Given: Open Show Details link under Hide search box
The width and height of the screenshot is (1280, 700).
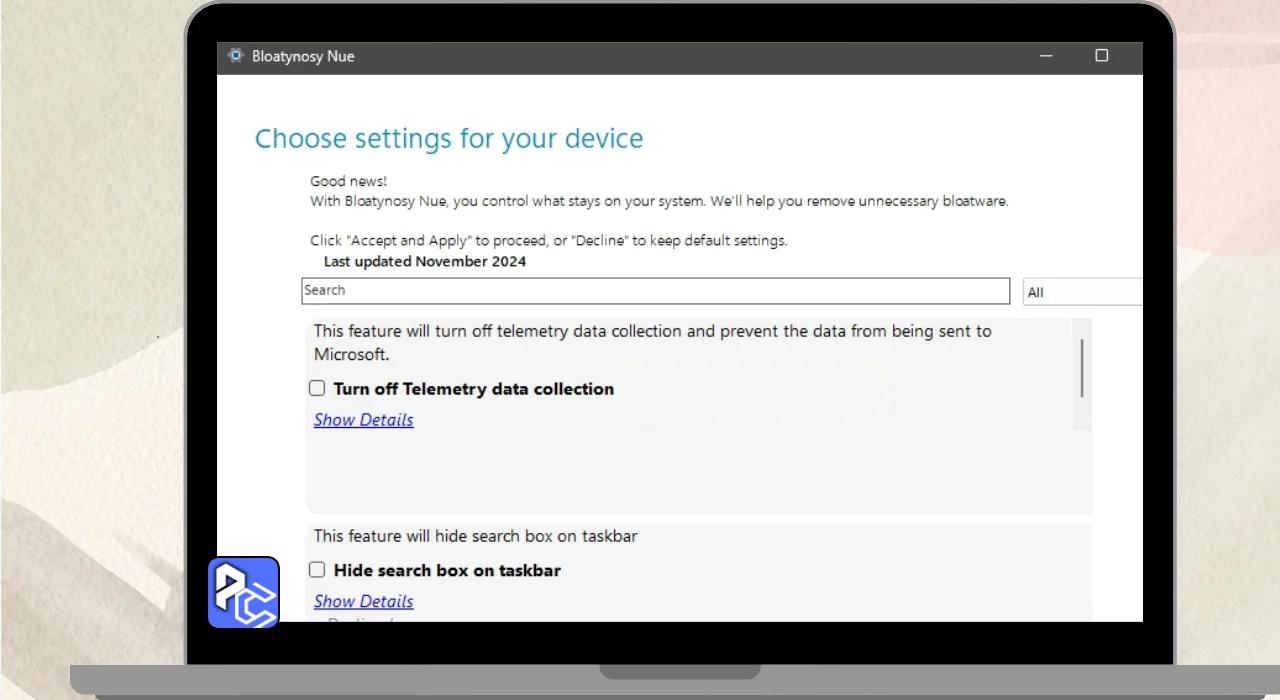Looking at the screenshot, I should (363, 601).
